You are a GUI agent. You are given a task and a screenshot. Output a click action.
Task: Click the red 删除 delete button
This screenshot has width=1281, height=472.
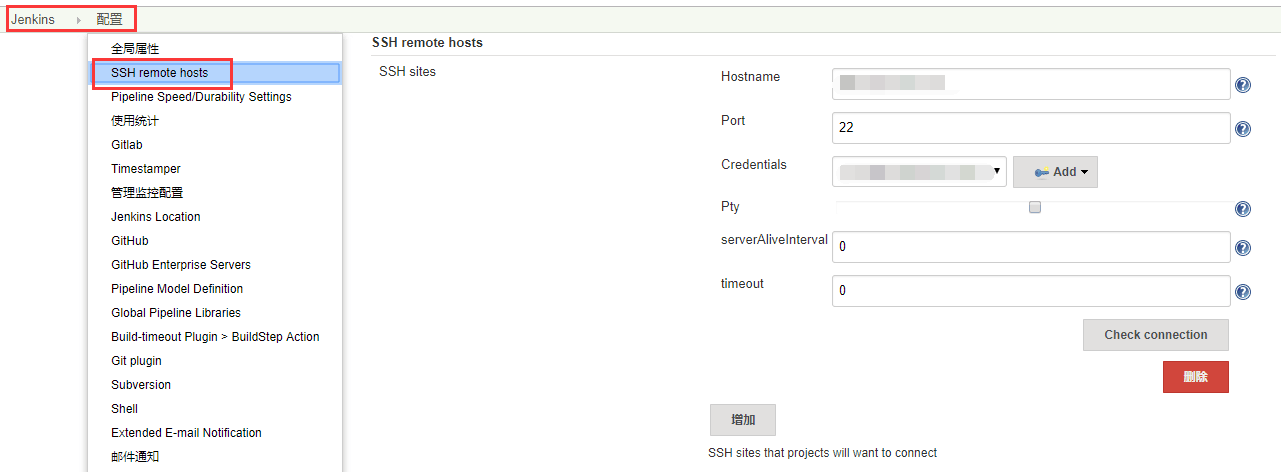tap(1196, 377)
